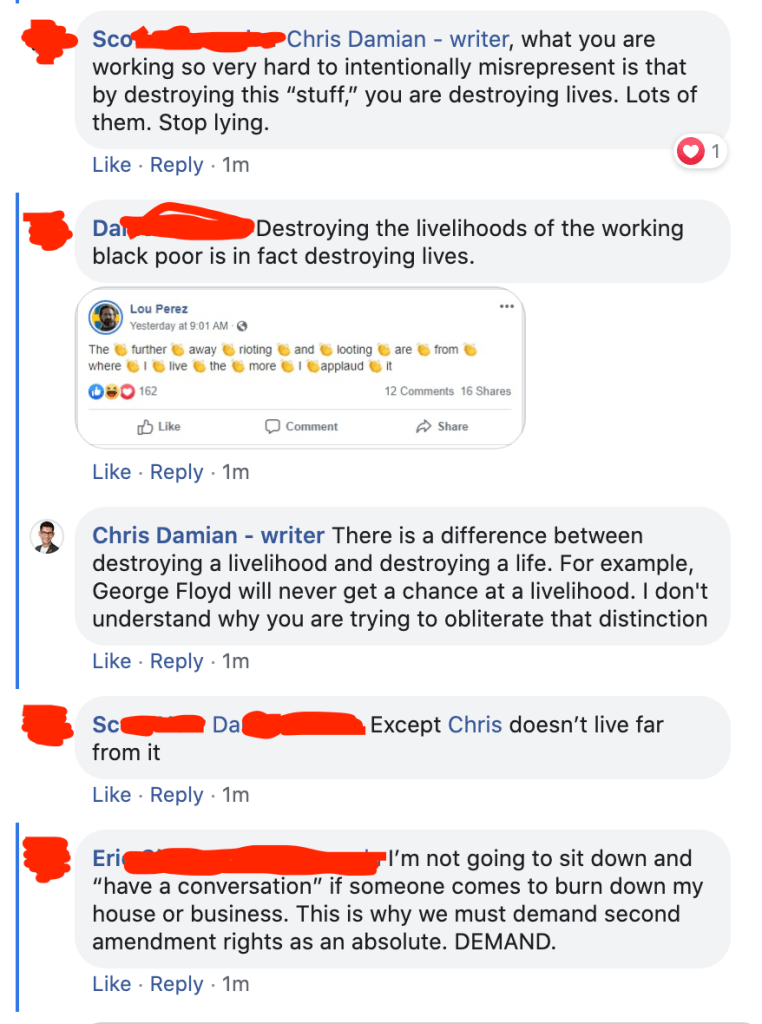
Task: Click the heart reaction badge on first comment
Action: pyautogui.click(x=700, y=152)
